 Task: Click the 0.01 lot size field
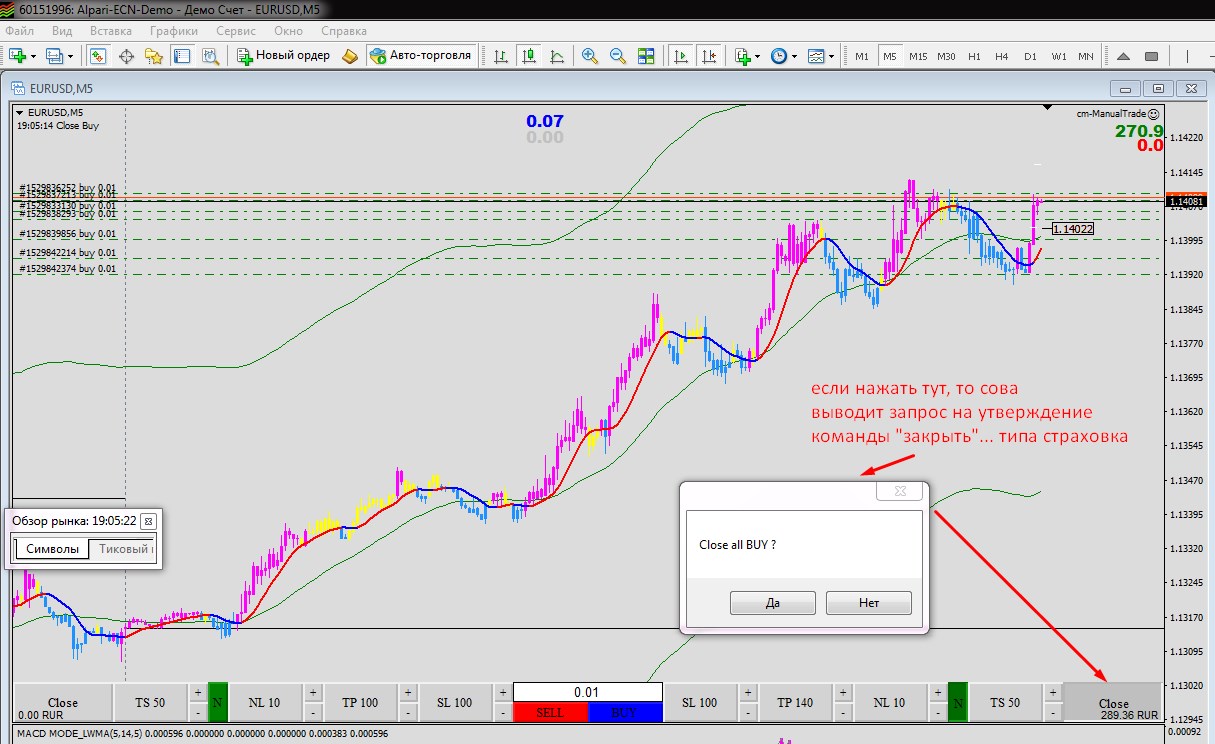588,692
